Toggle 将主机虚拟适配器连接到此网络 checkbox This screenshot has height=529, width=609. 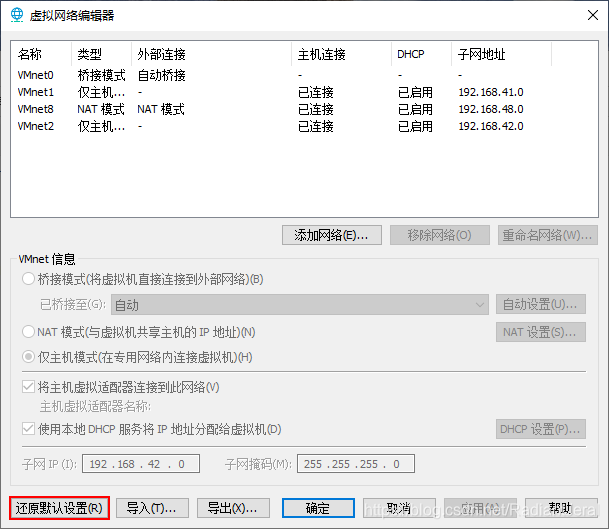pos(28,386)
